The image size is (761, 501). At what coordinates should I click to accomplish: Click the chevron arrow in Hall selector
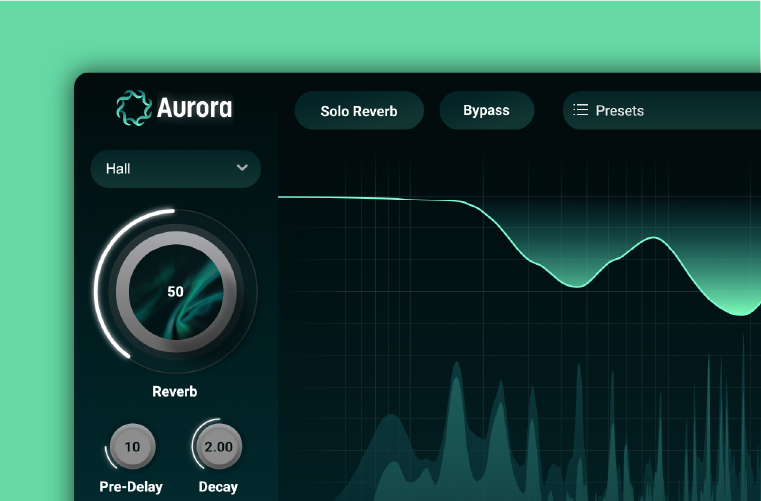(242, 168)
